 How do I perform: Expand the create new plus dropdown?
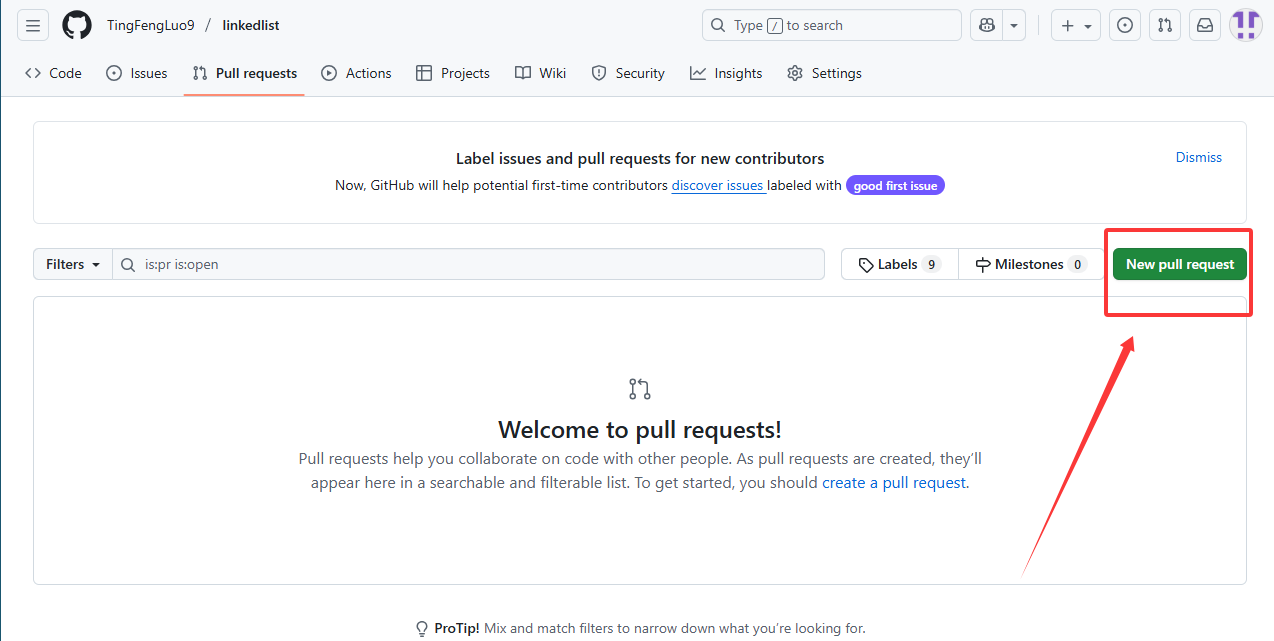[1076, 26]
